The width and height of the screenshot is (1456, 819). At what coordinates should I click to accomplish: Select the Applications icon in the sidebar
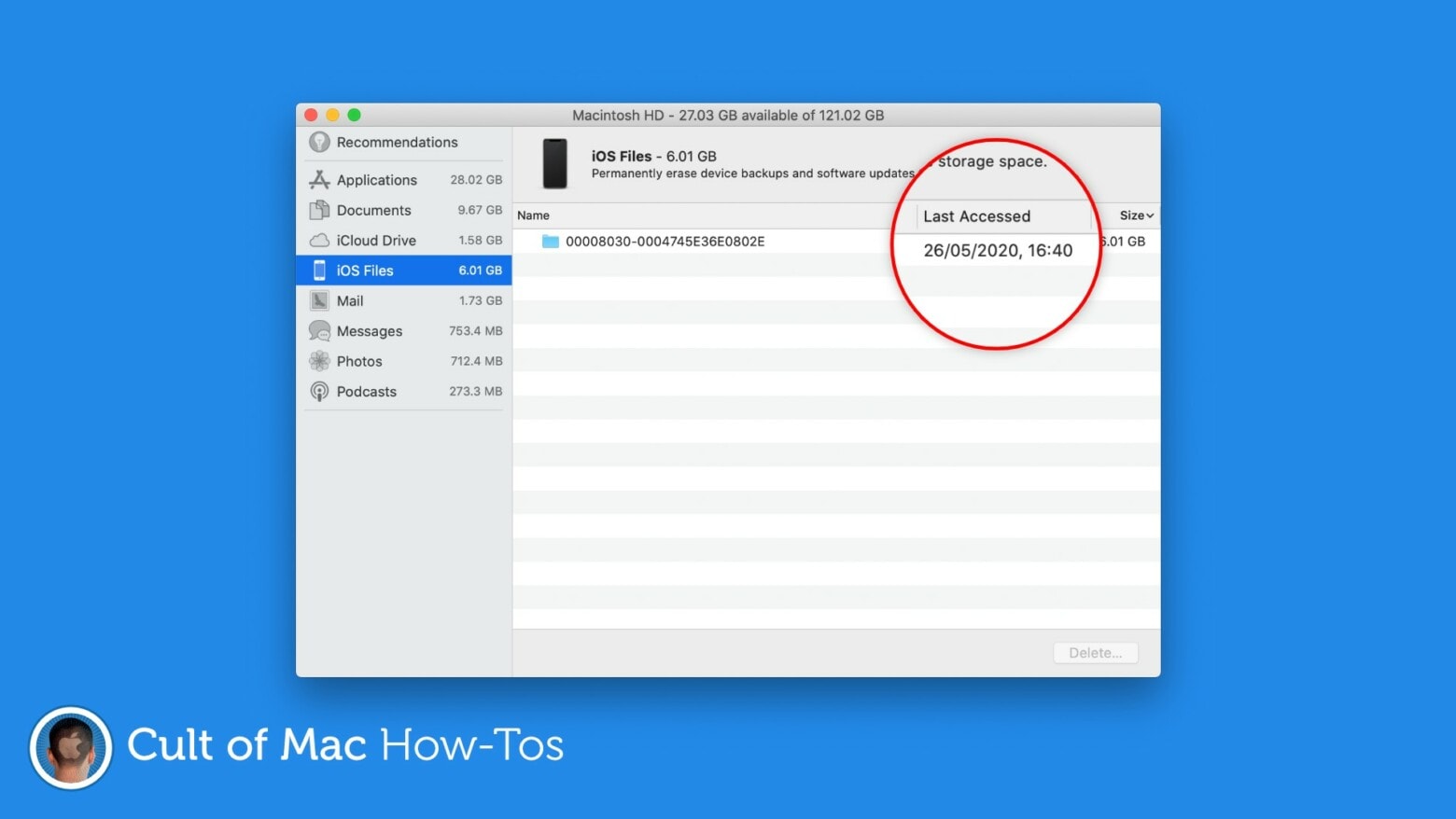pos(319,179)
